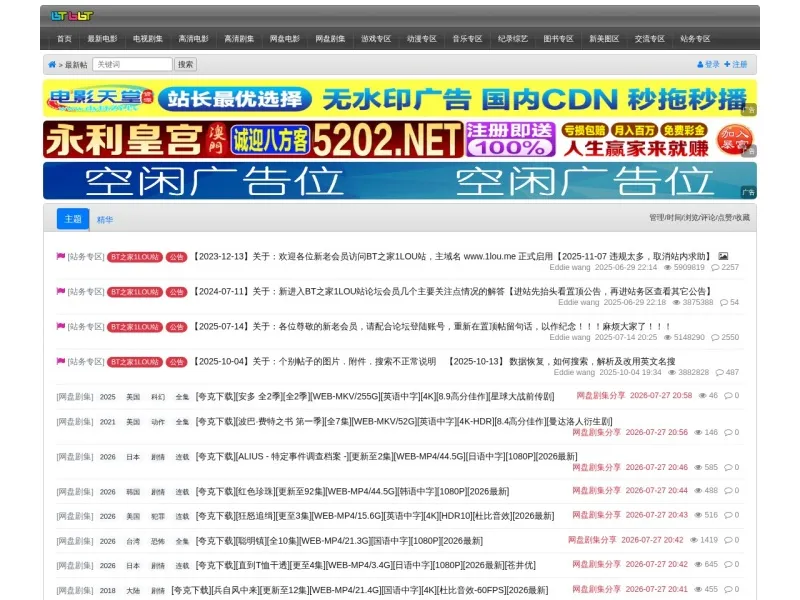Click the 台湾 tag on the 聪明镇 row
800x600 pixels.
(x=133, y=541)
